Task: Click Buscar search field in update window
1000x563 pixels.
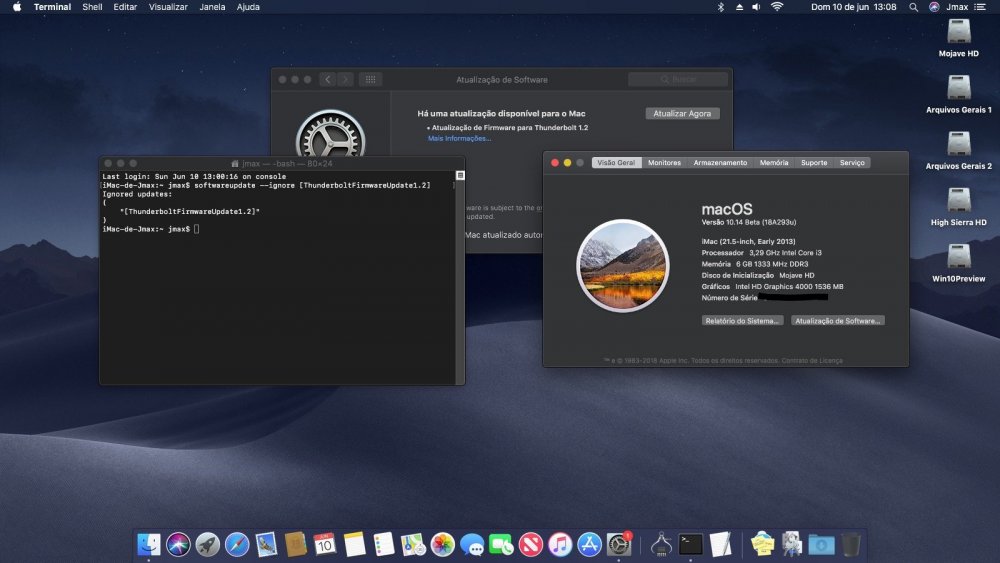Action: coord(678,80)
